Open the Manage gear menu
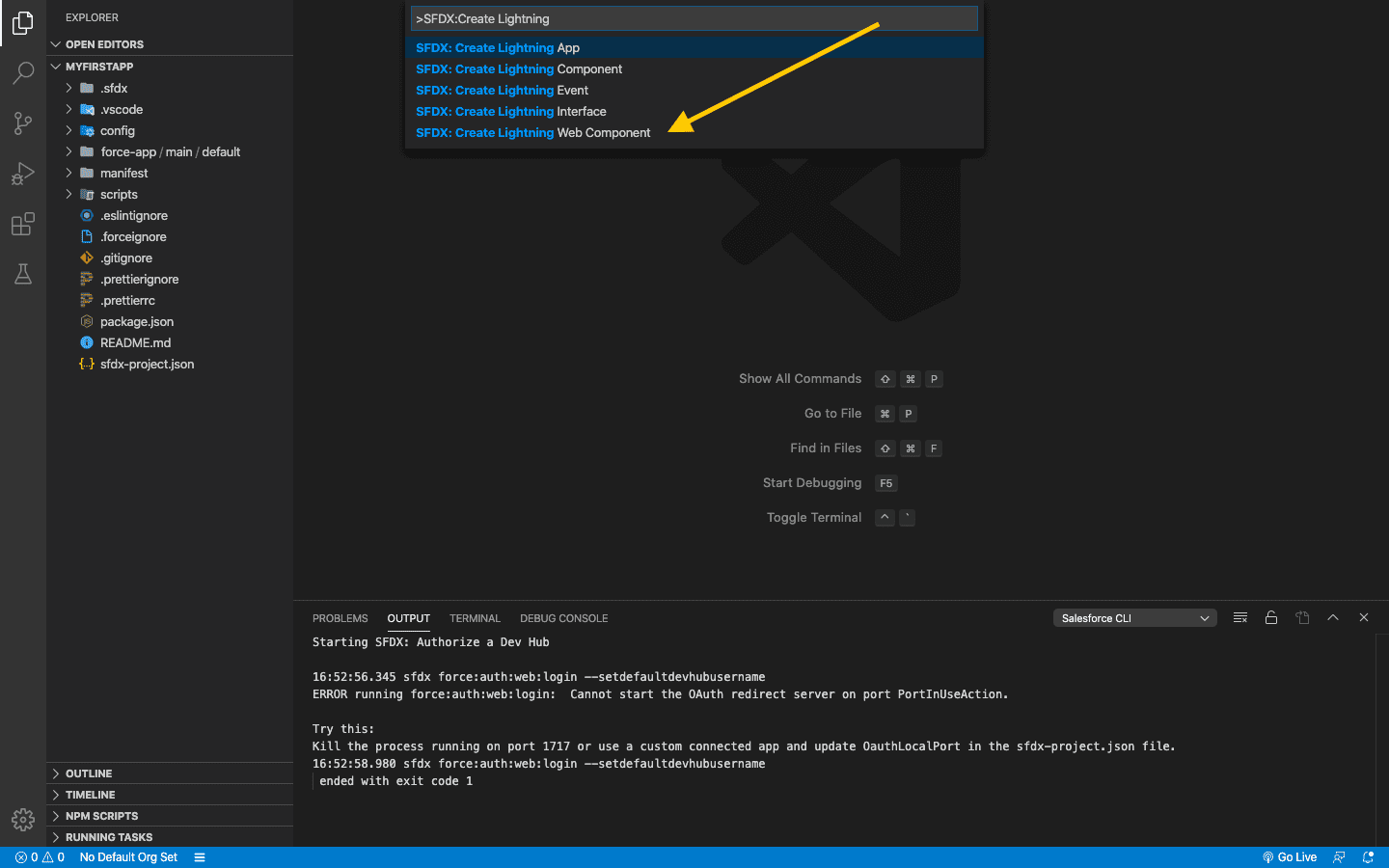Image resolution: width=1389 pixels, height=868 pixels. coord(23,820)
